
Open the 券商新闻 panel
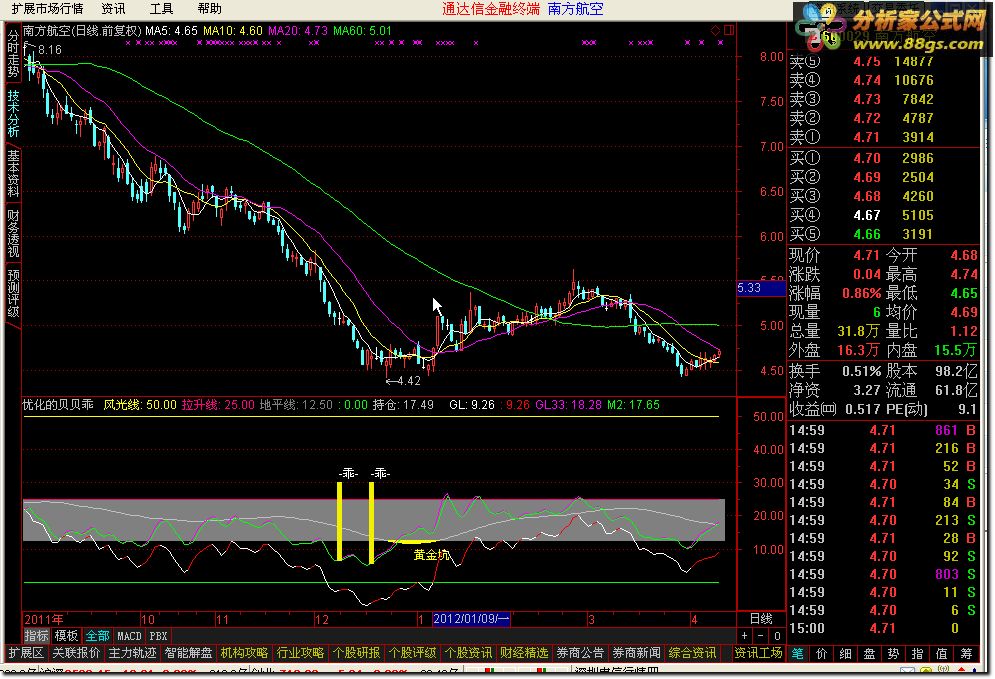(x=636, y=653)
